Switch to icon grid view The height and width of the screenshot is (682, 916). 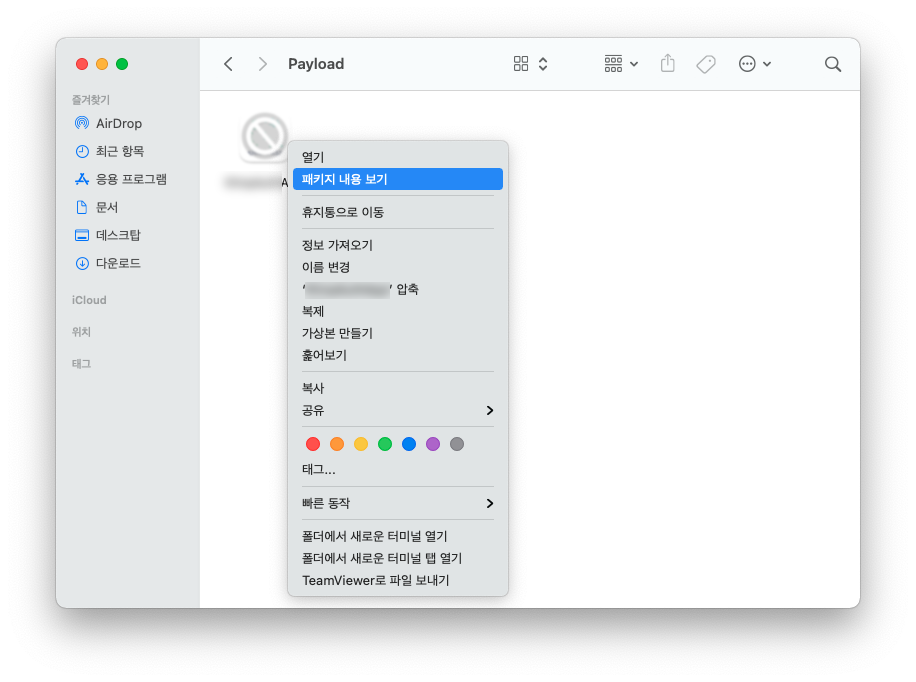521,64
